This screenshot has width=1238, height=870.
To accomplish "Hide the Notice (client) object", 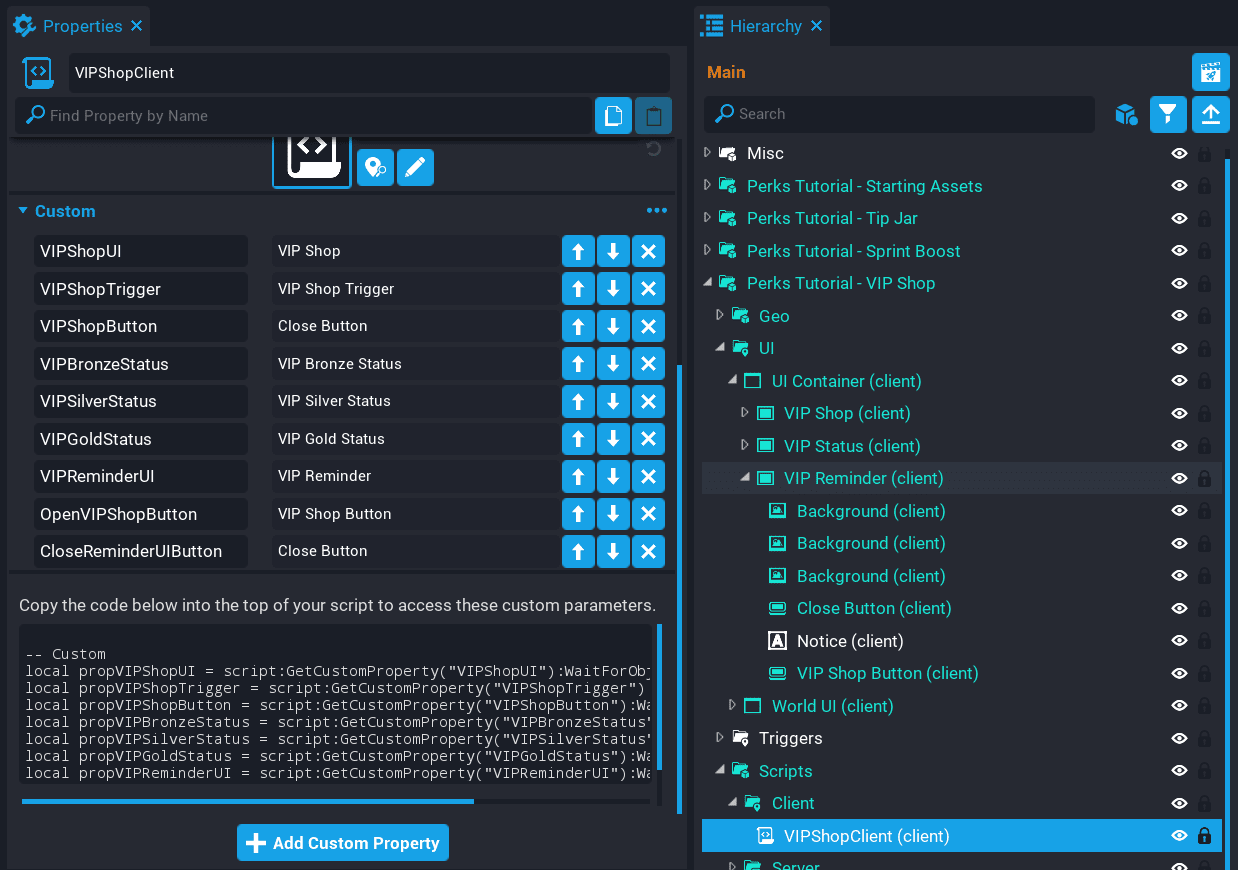I will pyautogui.click(x=1179, y=641).
